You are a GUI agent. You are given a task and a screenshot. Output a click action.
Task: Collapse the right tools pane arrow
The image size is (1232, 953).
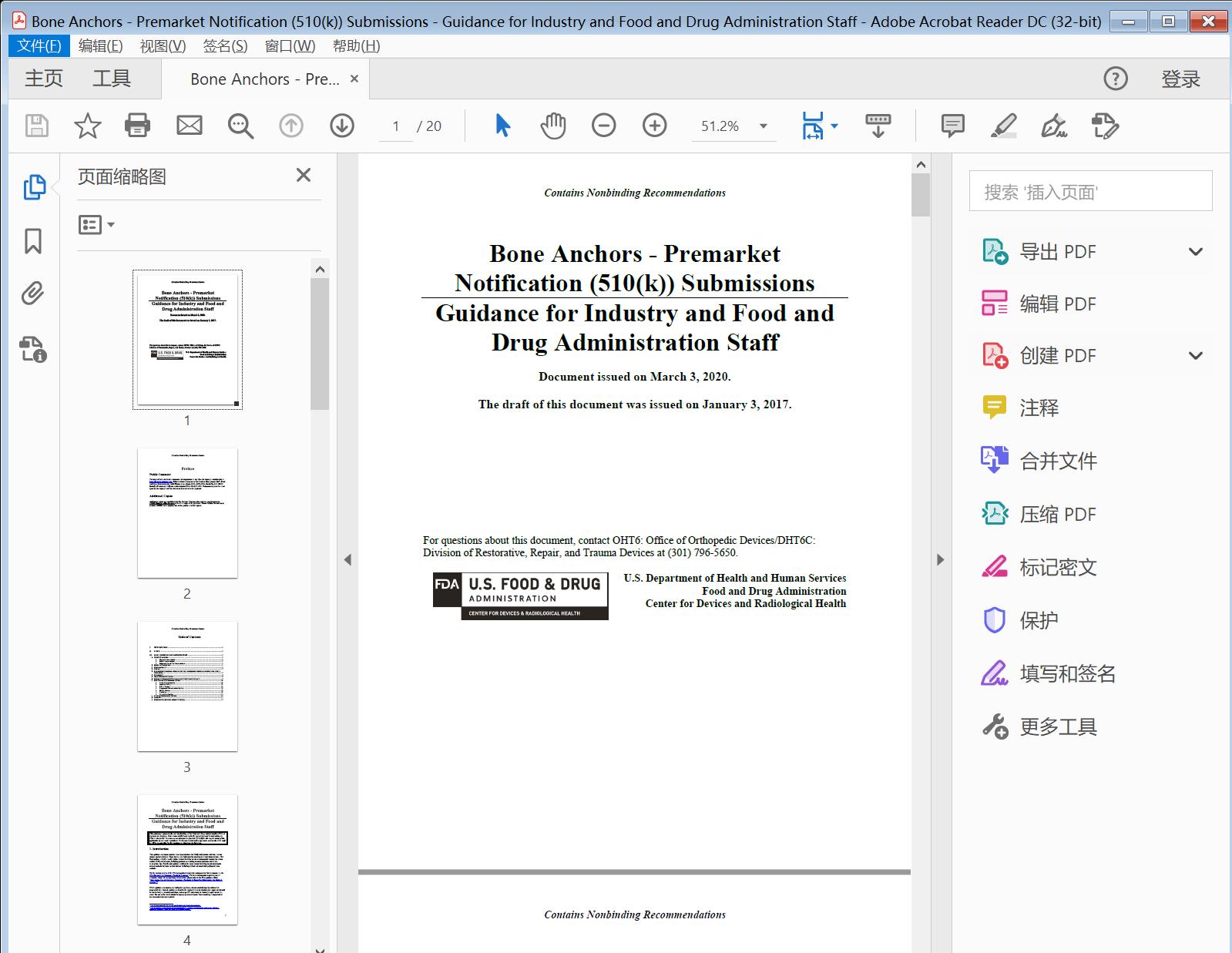click(940, 560)
